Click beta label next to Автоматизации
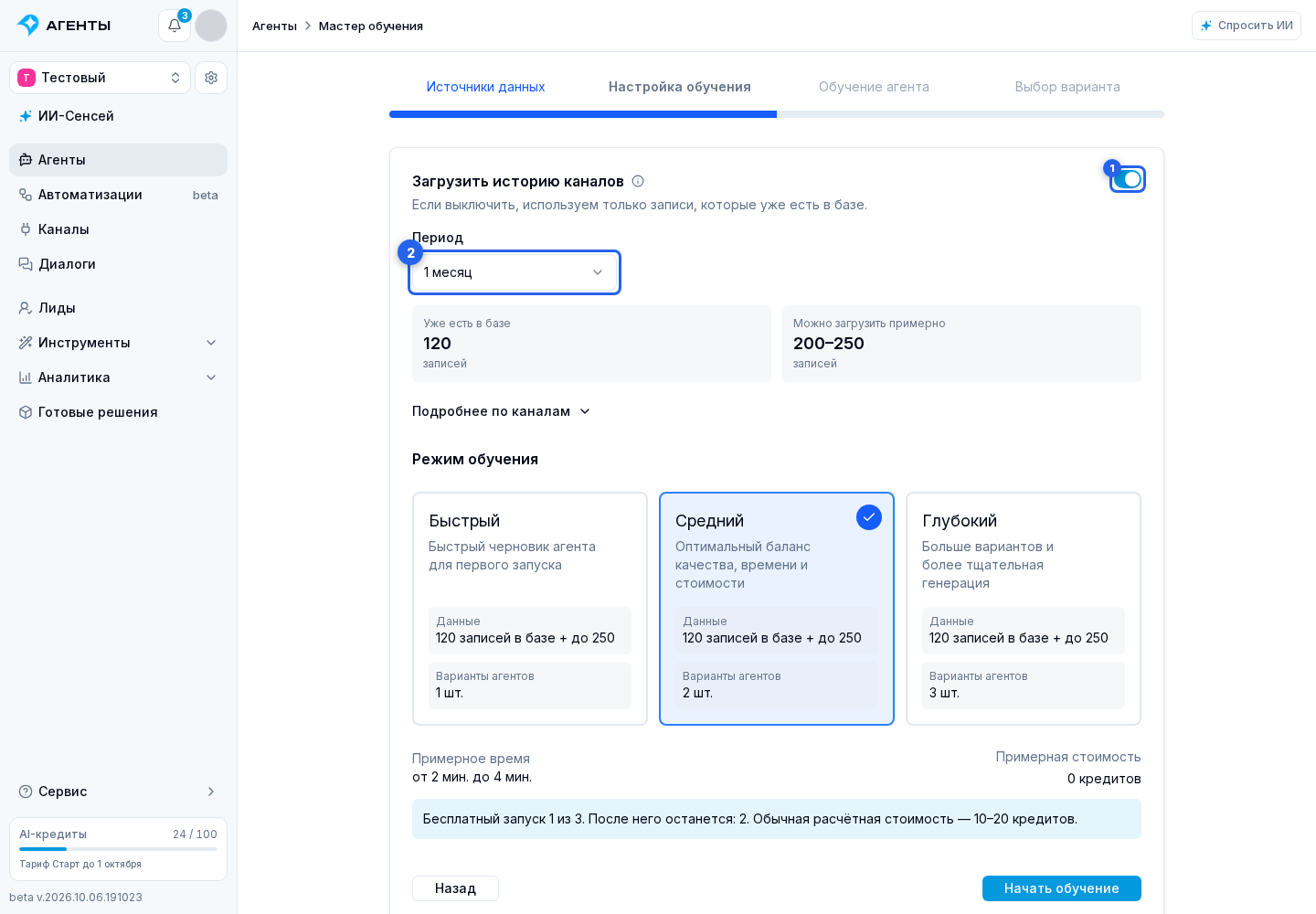Viewport: 1316px width, 914px height. point(206,195)
